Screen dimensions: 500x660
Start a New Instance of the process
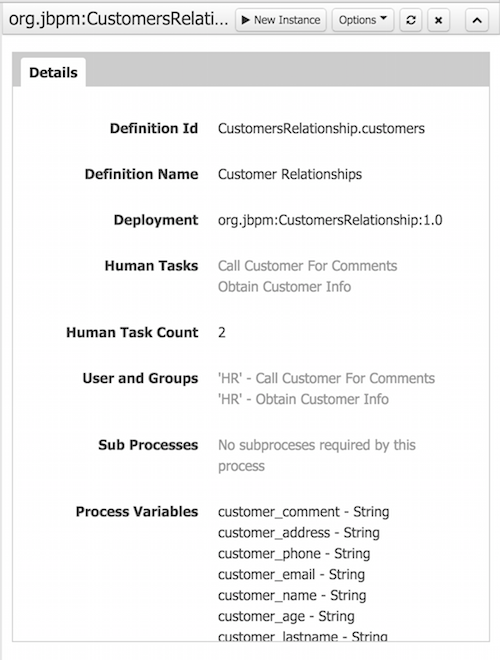(x=281, y=20)
